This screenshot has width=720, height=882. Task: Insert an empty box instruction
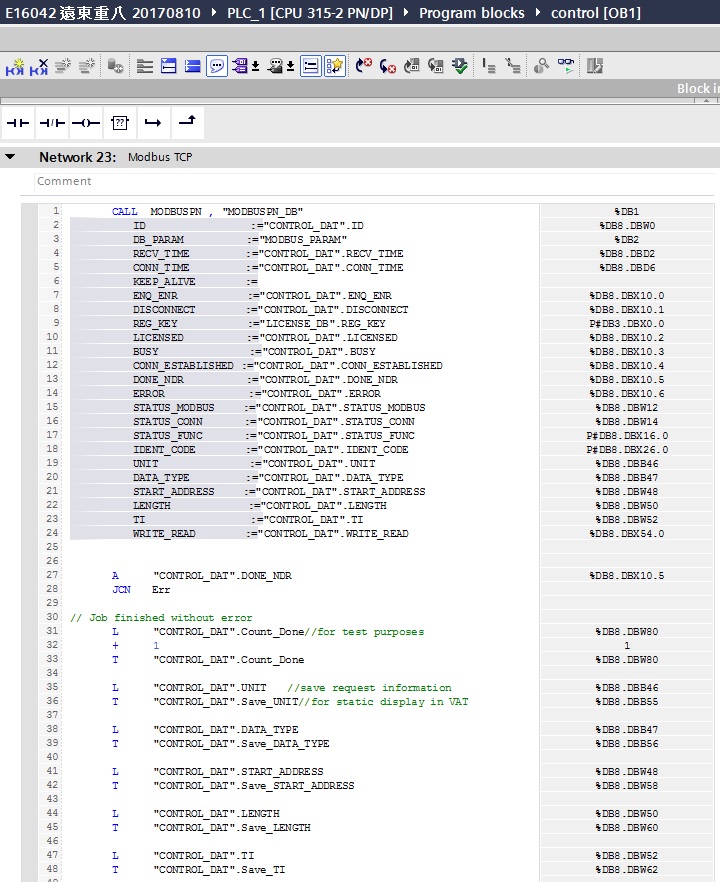click(x=120, y=122)
